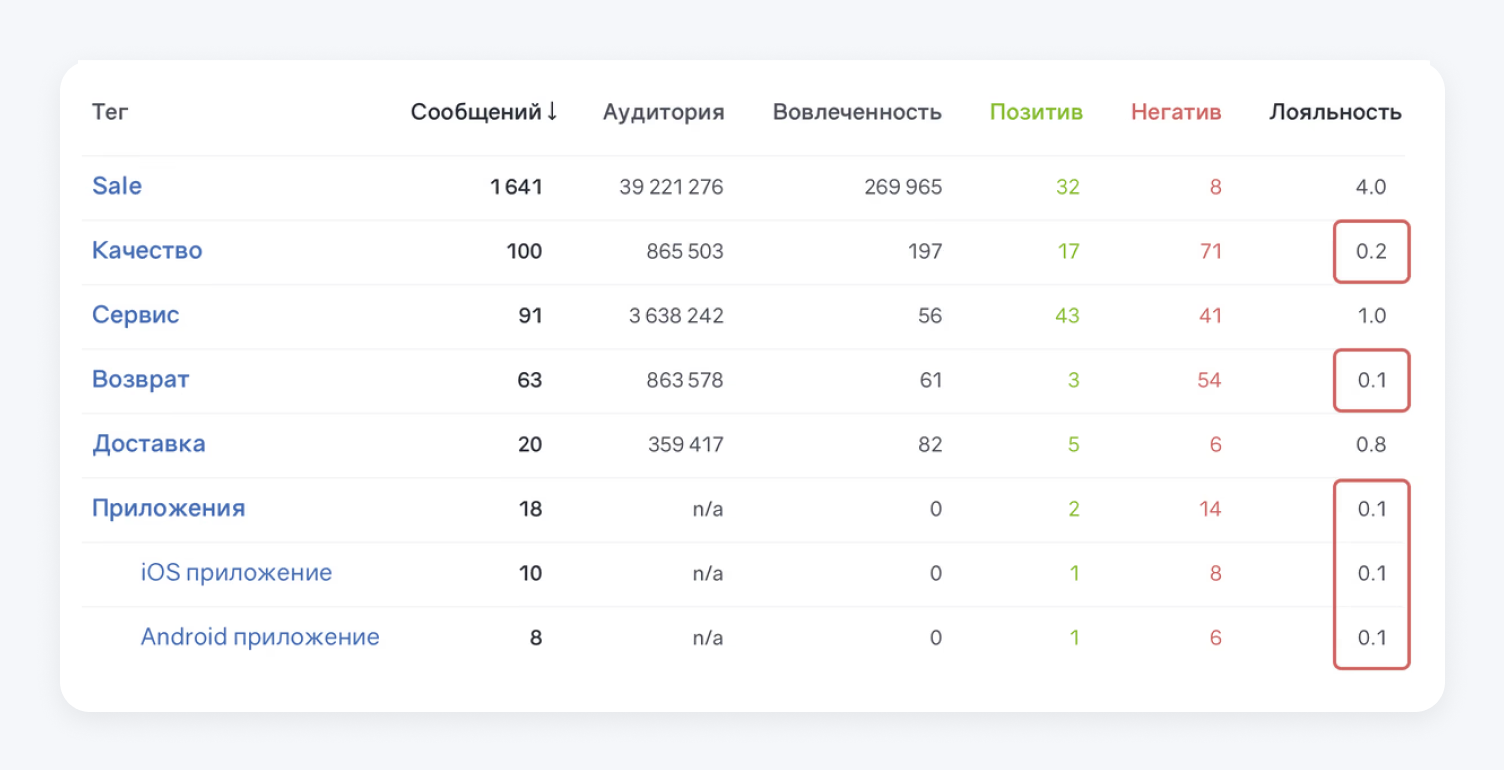This screenshot has width=1504, height=770.
Task: Sort by the Лояльность column header
Action: coord(1335,112)
